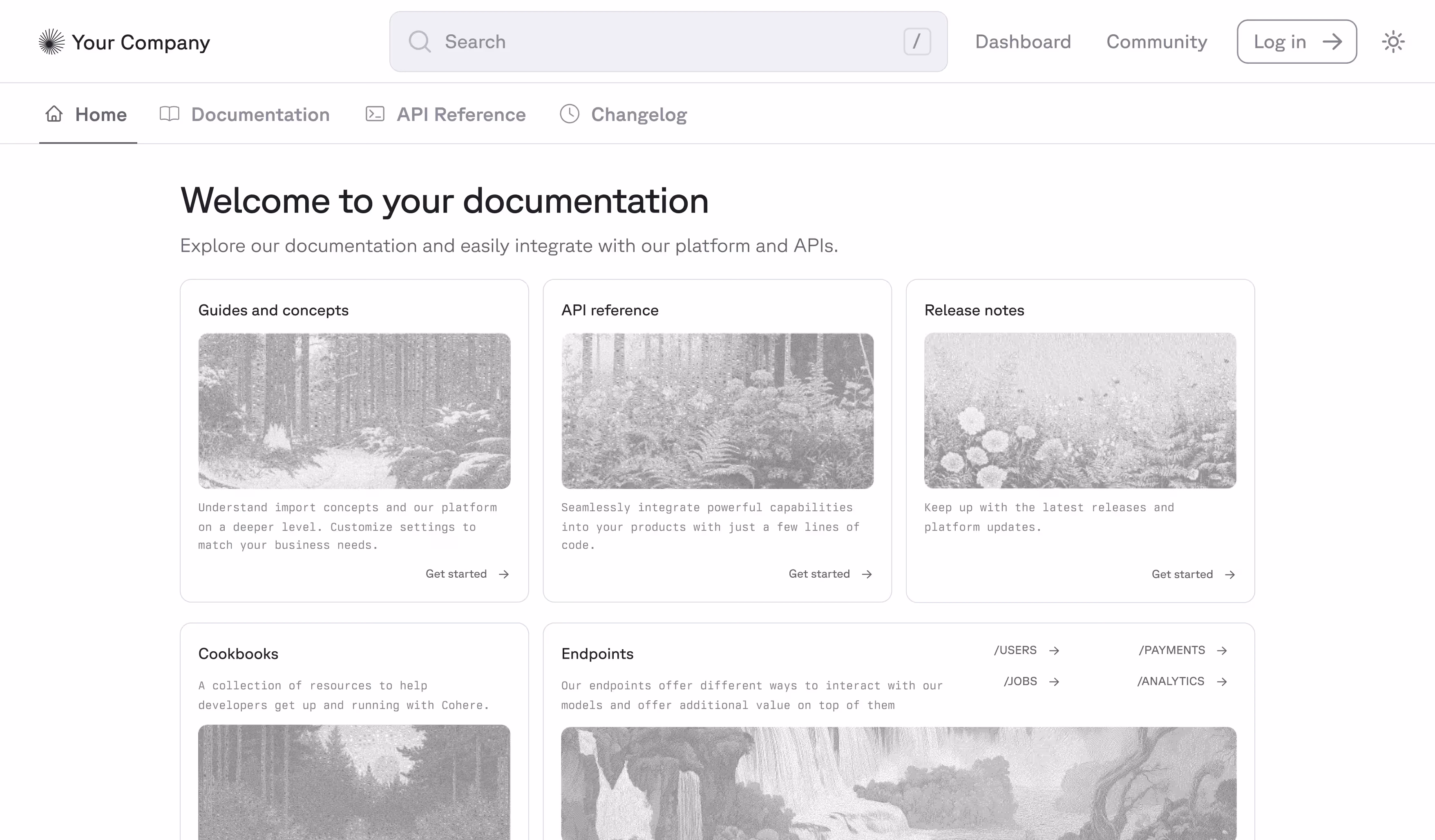This screenshot has width=1435, height=840.
Task: Click the slash keyboard shortcut badge
Action: click(917, 42)
